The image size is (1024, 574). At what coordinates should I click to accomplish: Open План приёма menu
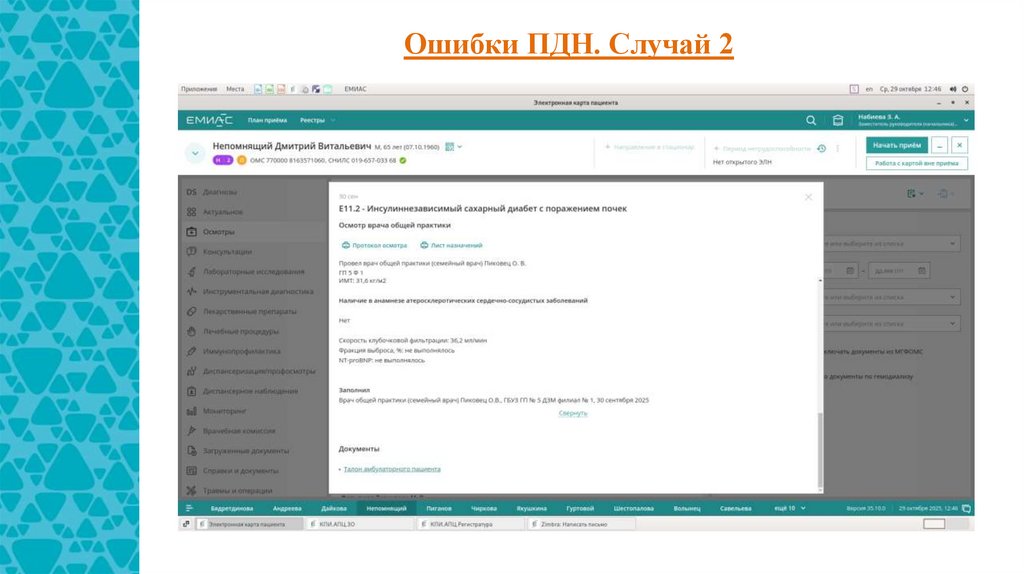click(267, 120)
